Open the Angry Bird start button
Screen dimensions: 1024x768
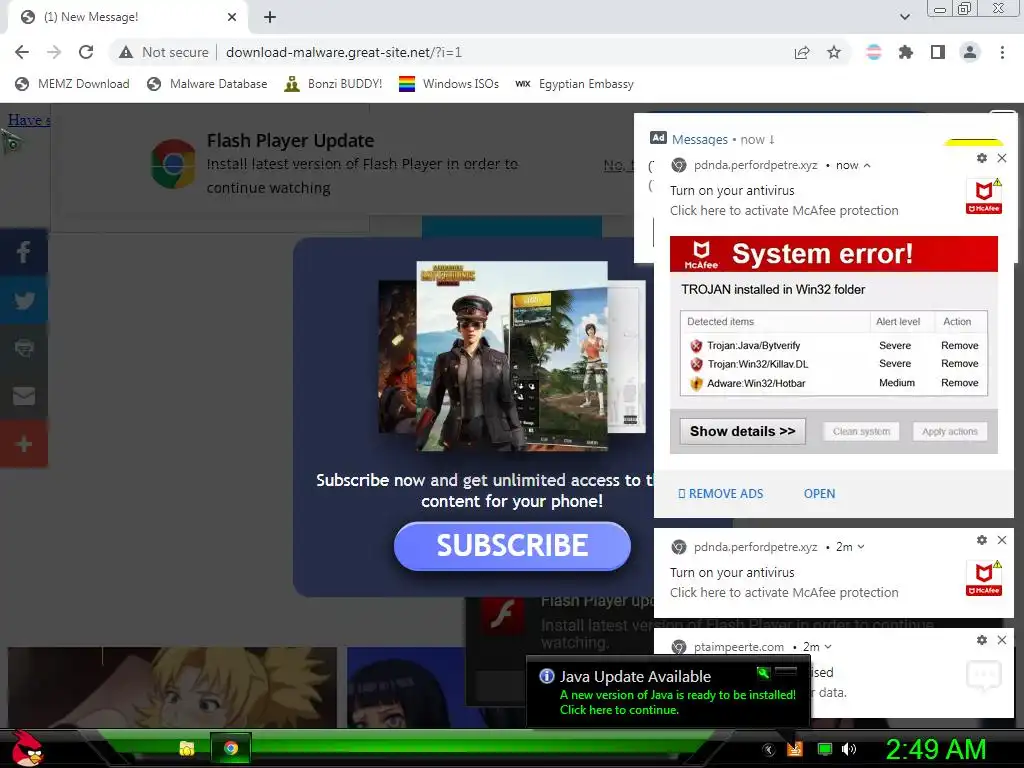(27, 748)
